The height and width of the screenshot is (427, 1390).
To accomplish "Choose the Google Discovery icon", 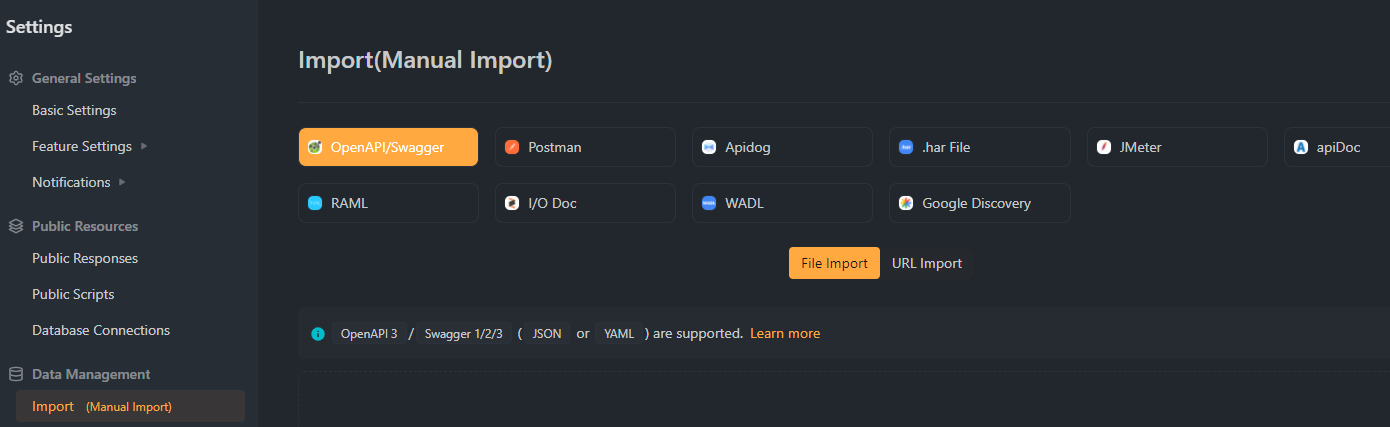I will click(x=906, y=203).
